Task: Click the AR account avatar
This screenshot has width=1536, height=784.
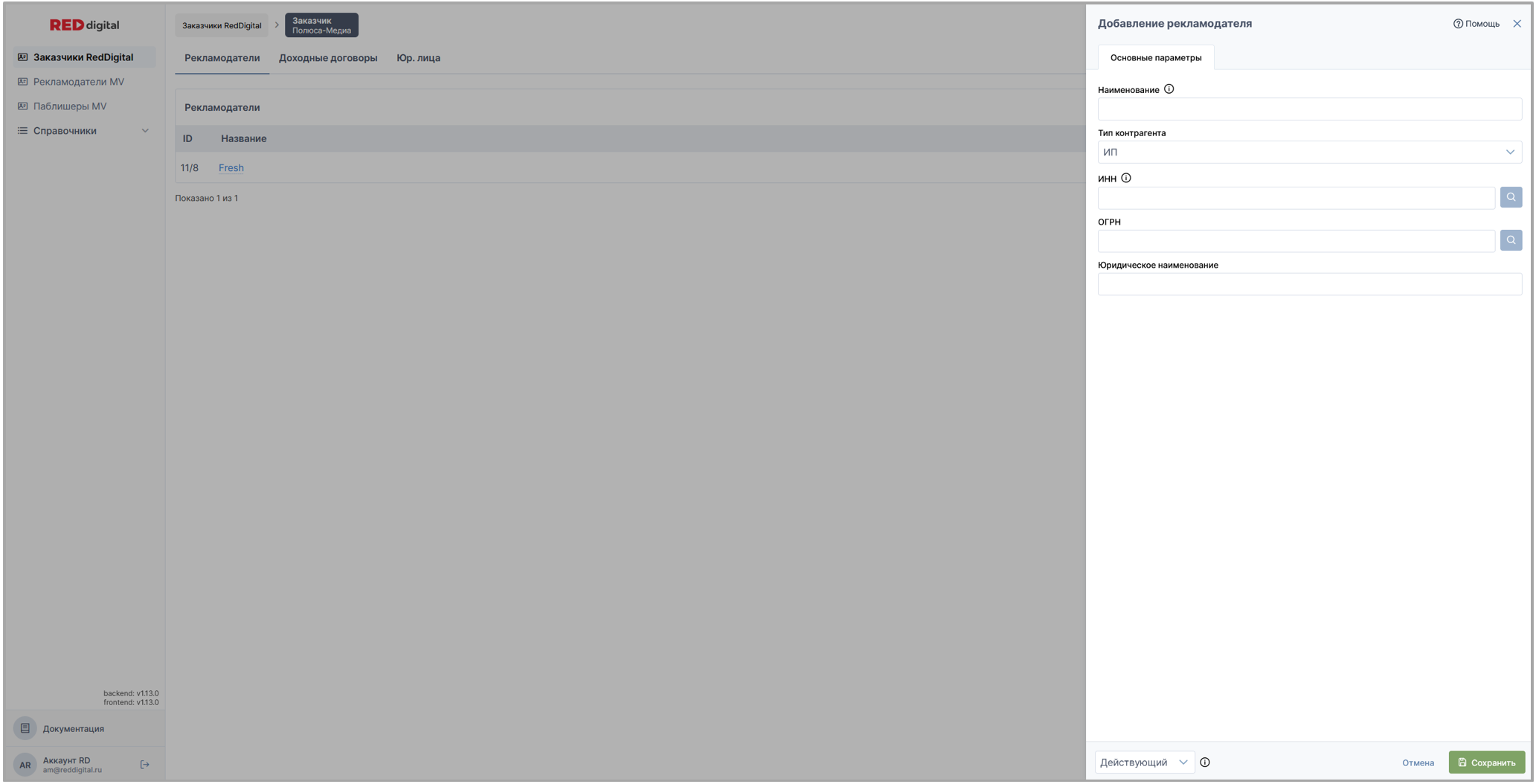Action: 25,765
